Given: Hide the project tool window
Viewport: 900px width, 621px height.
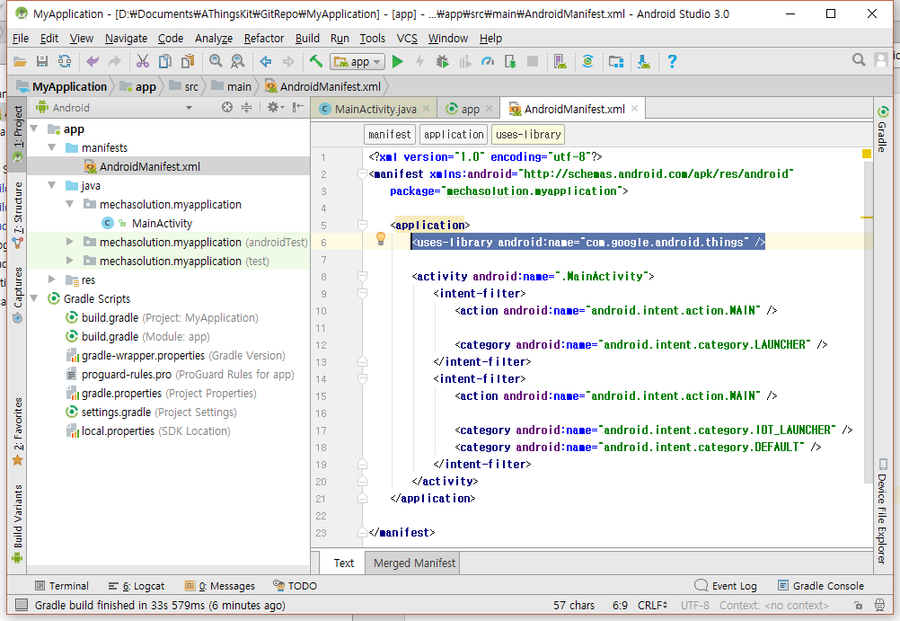Looking at the screenshot, I should 297,107.
